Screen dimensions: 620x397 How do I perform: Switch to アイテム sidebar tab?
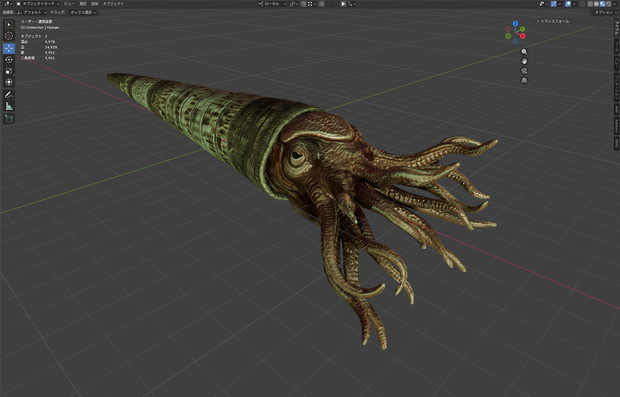pyautogui.click(x=616, y=28)
